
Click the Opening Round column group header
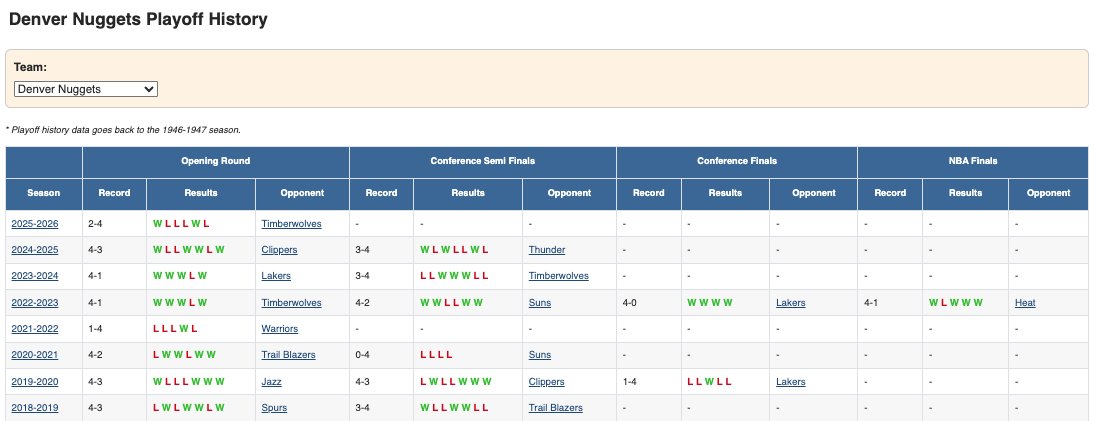216,161
